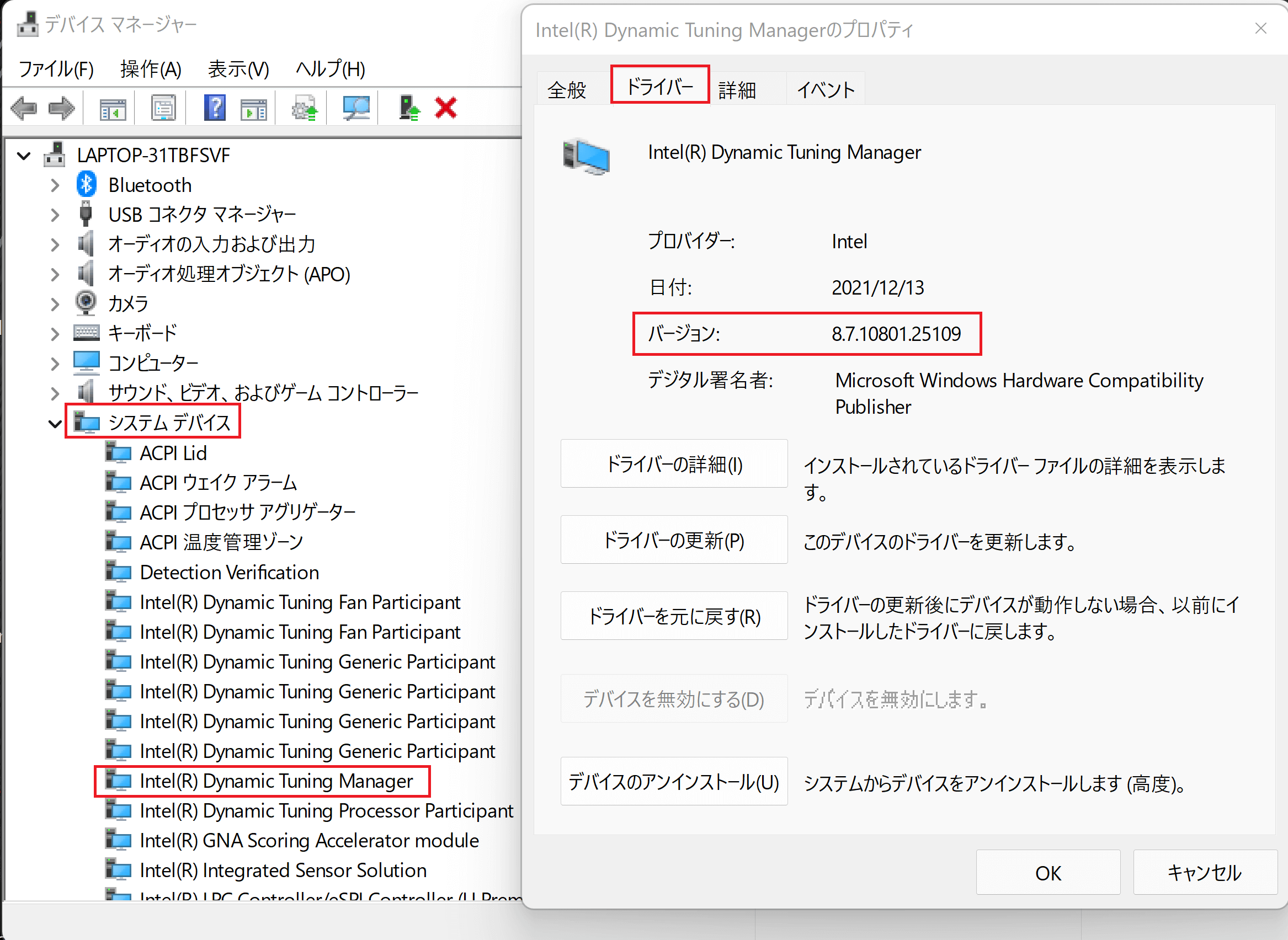The image size is (1288, 940).
Task: Expand オーディオ処理オブジェクト (APO) category
Action: [55, 274]
